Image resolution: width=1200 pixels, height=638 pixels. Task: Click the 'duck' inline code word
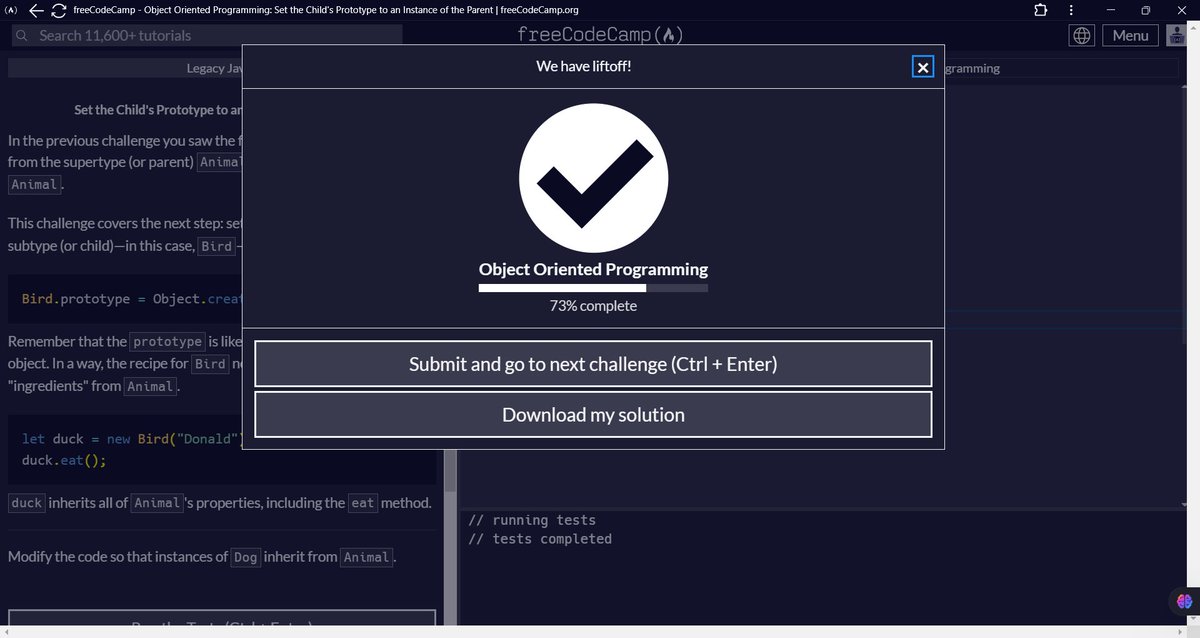tap(26, 503)
